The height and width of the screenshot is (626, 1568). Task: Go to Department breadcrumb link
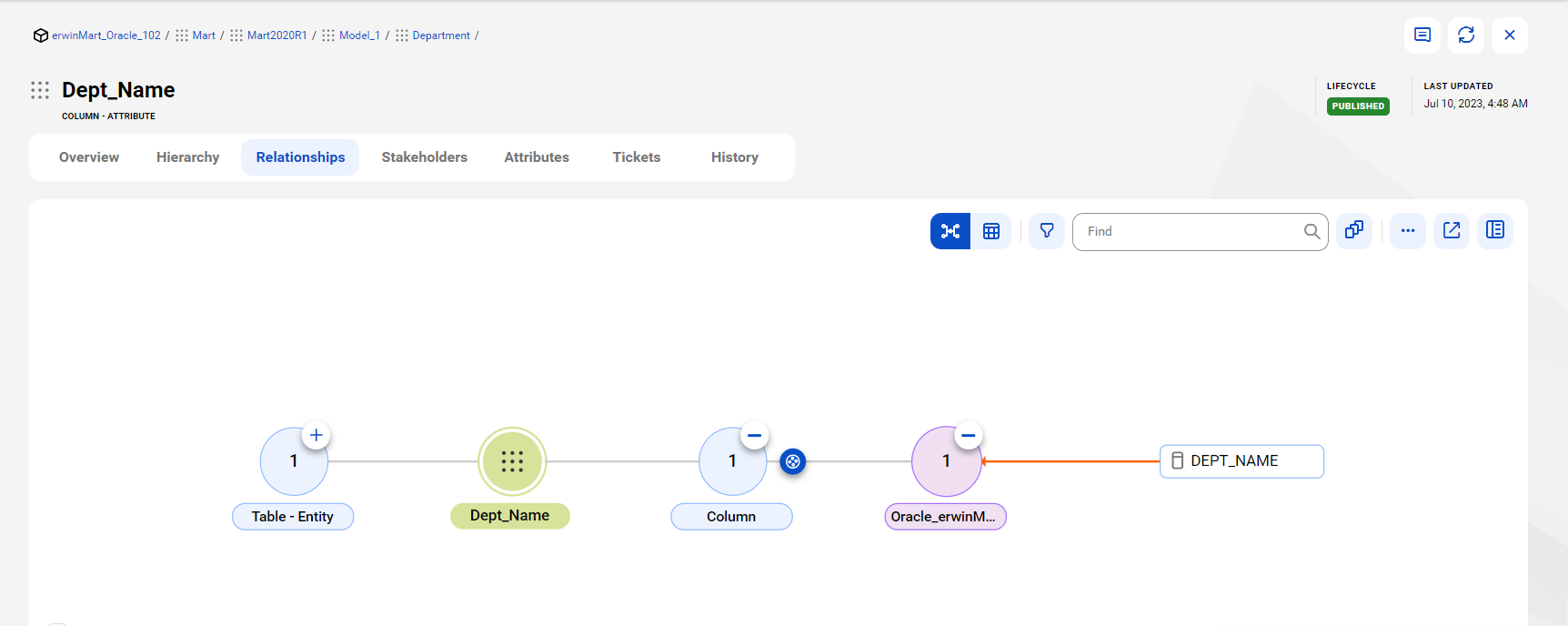click(x=441, y=35)
